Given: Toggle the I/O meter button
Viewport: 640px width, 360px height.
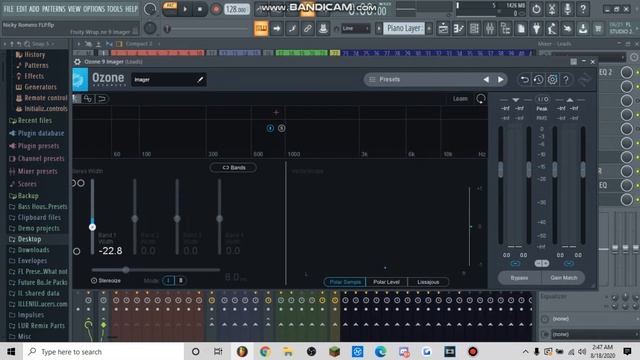Looking at the screenshot, I should (x=542, y=99).
